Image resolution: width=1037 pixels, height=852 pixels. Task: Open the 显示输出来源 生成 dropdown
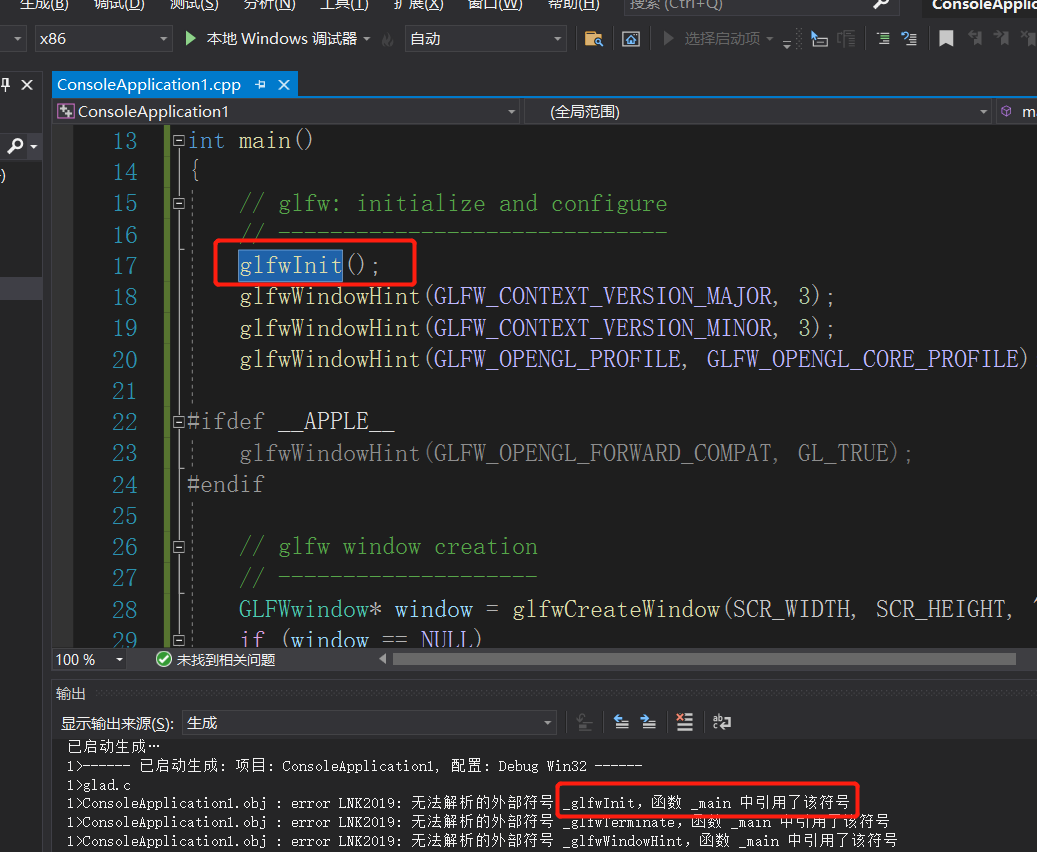(x=368, y=723)
